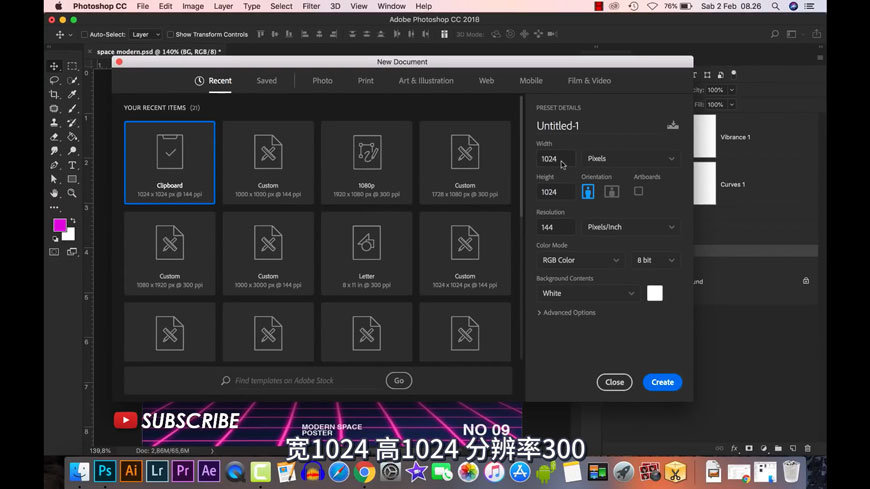Select the Dodge tool
Viewport: 870px width, 489px height.
[72, 151]
